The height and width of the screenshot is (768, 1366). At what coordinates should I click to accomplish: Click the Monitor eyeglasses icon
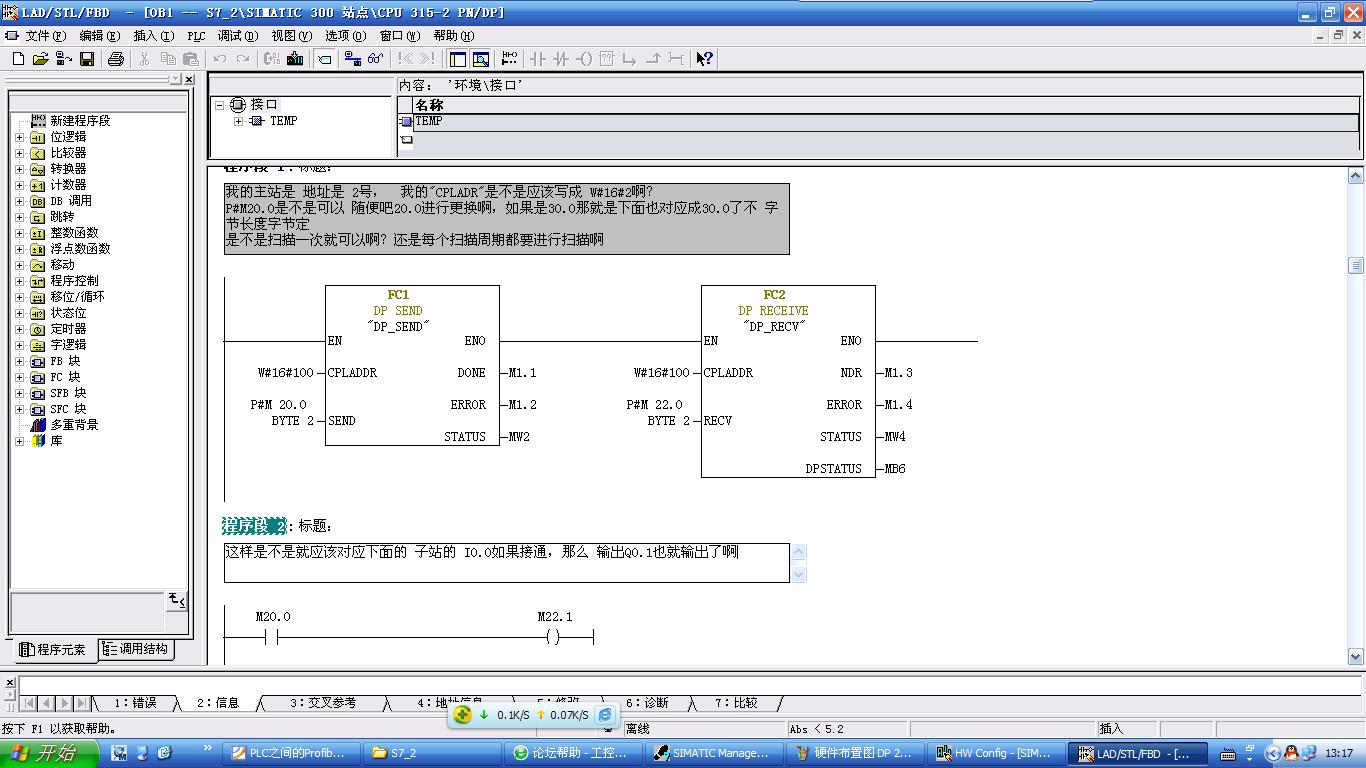[376, 59]
